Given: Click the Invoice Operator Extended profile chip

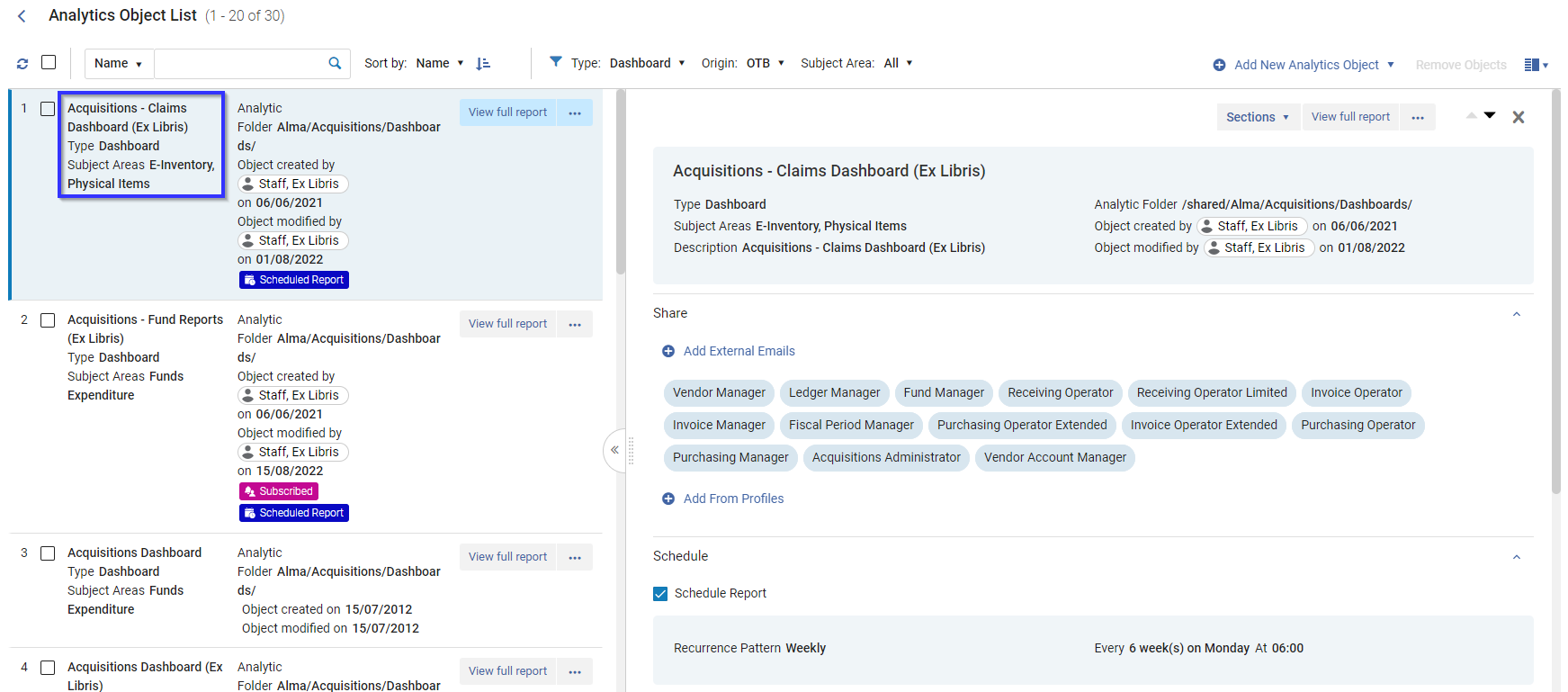Looking at the screenshot, I should click(1204, 425).
